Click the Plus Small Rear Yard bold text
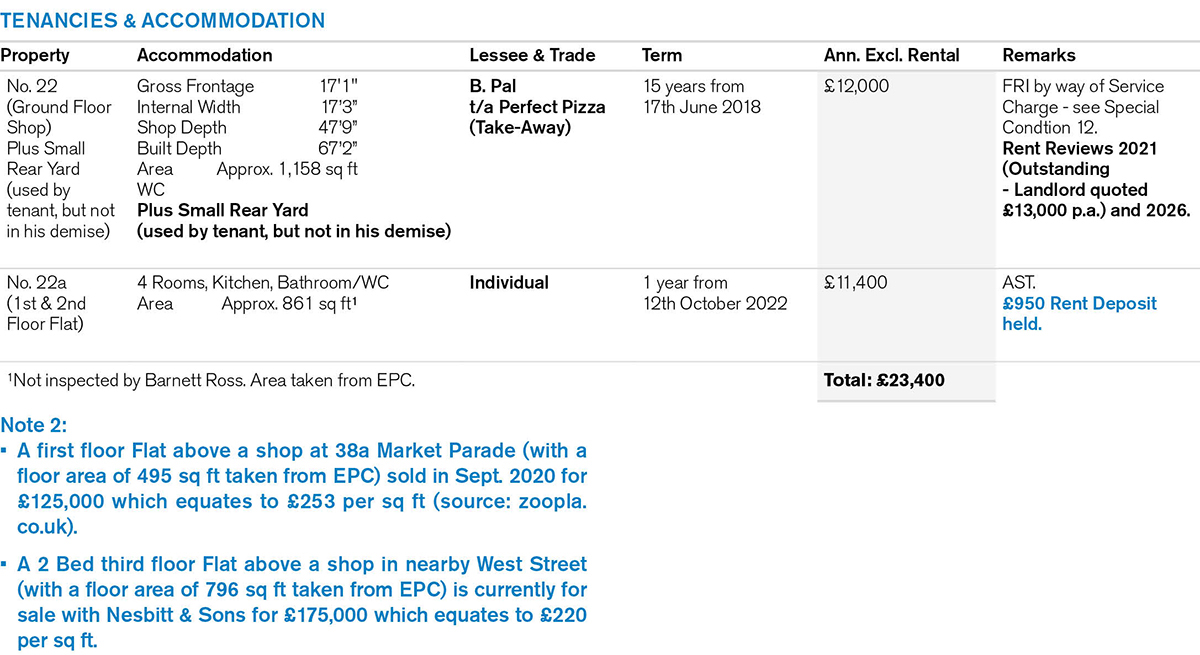Screen dimensions: 1200x655 click(x=222, y=210)
